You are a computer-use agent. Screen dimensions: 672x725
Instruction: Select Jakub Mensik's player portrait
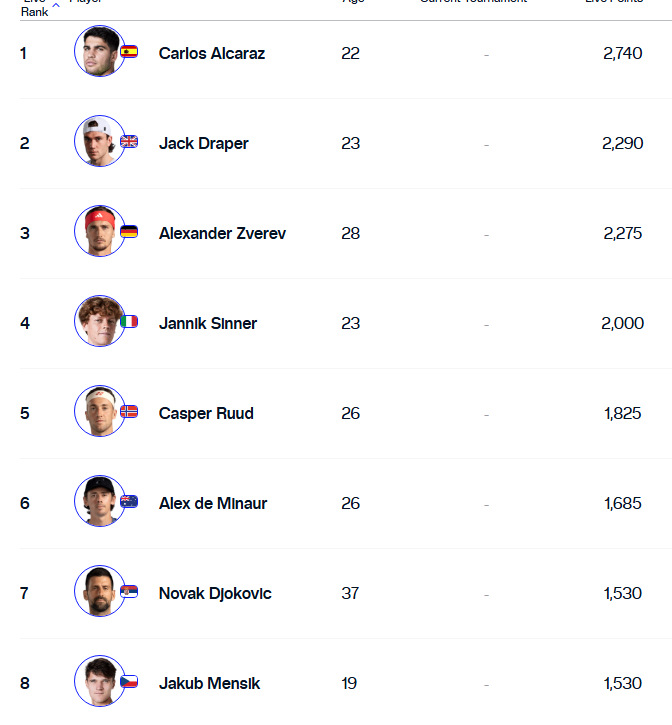coord(99,681)
